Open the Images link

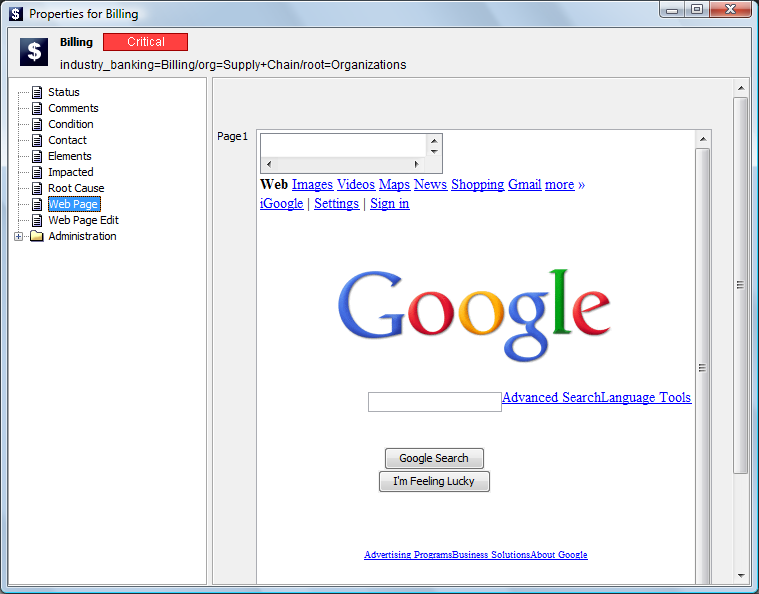(312, 184)
